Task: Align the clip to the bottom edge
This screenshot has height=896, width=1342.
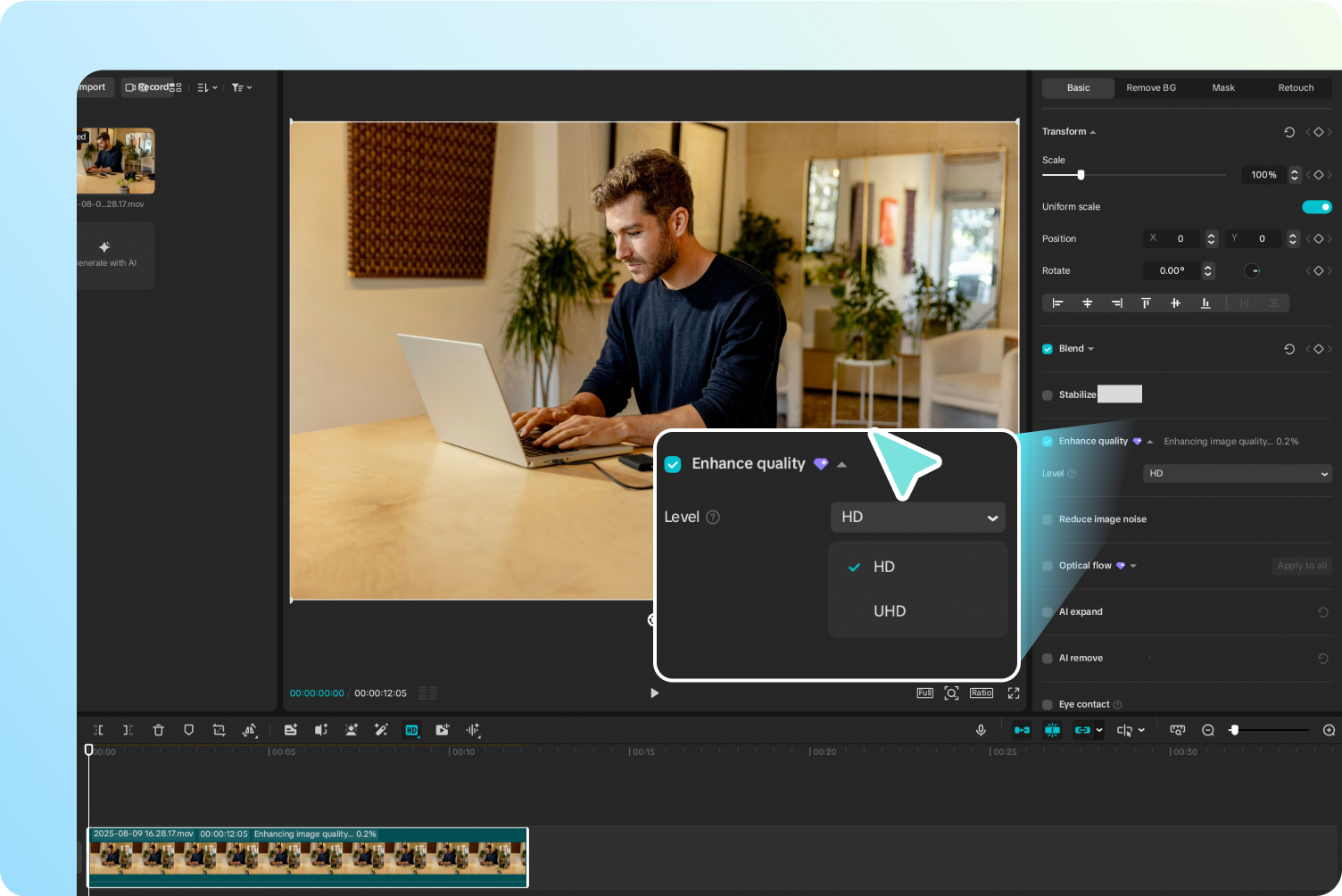Action: click(x=1205, y=303)
